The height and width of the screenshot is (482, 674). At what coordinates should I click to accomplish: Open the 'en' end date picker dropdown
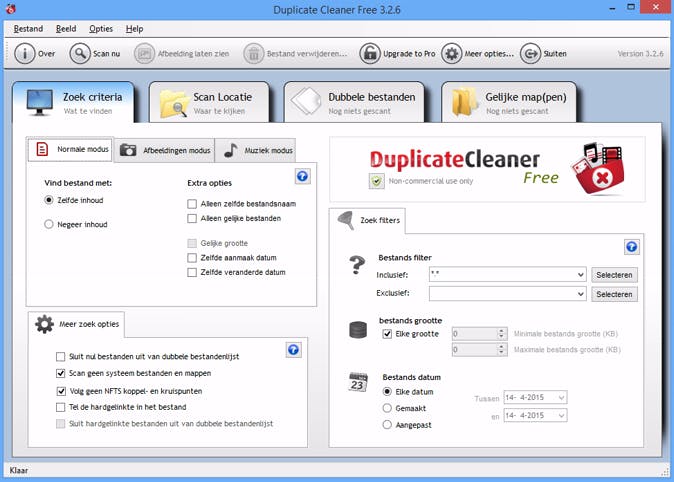[561, 416]
